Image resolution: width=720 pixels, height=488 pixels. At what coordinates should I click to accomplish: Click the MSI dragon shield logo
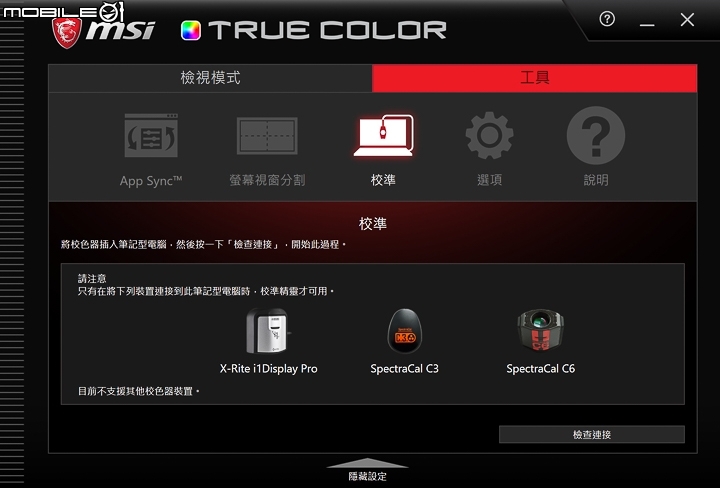[67, 32]
